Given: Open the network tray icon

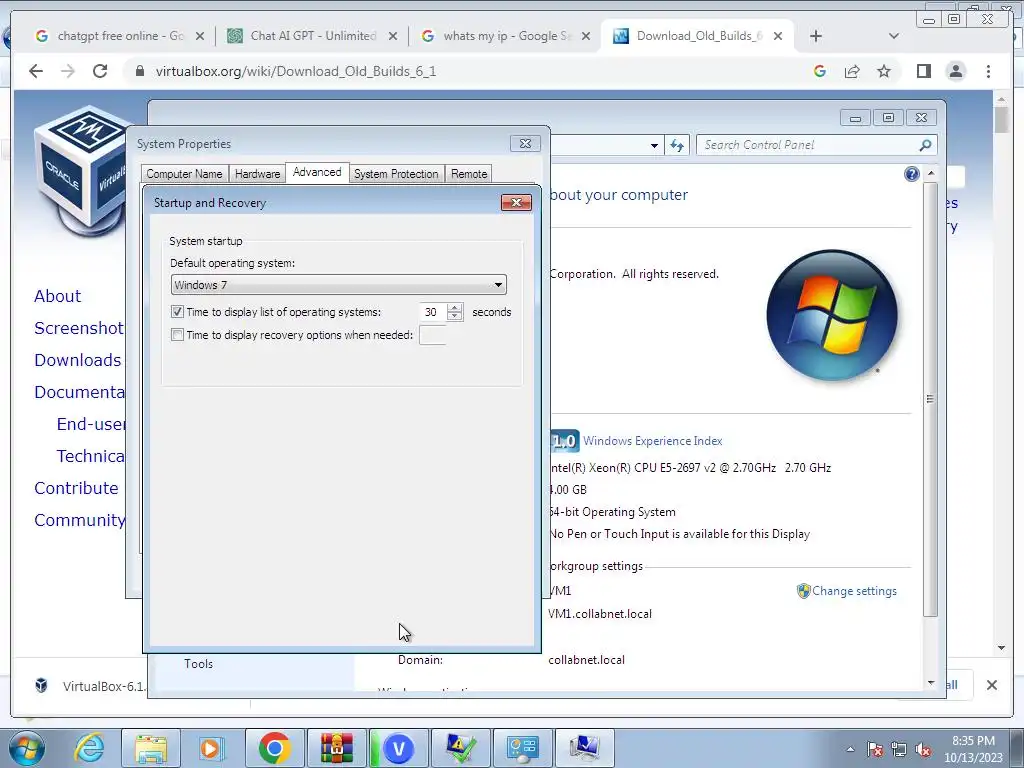Looking at the screenshot, I should [899, 750].
